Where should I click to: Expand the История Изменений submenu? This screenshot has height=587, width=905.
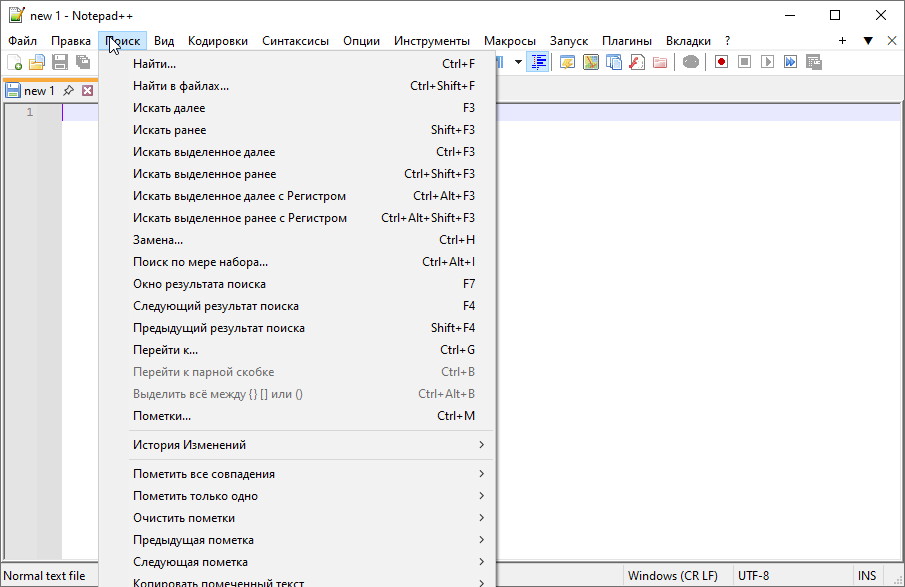tap(297, 445)
